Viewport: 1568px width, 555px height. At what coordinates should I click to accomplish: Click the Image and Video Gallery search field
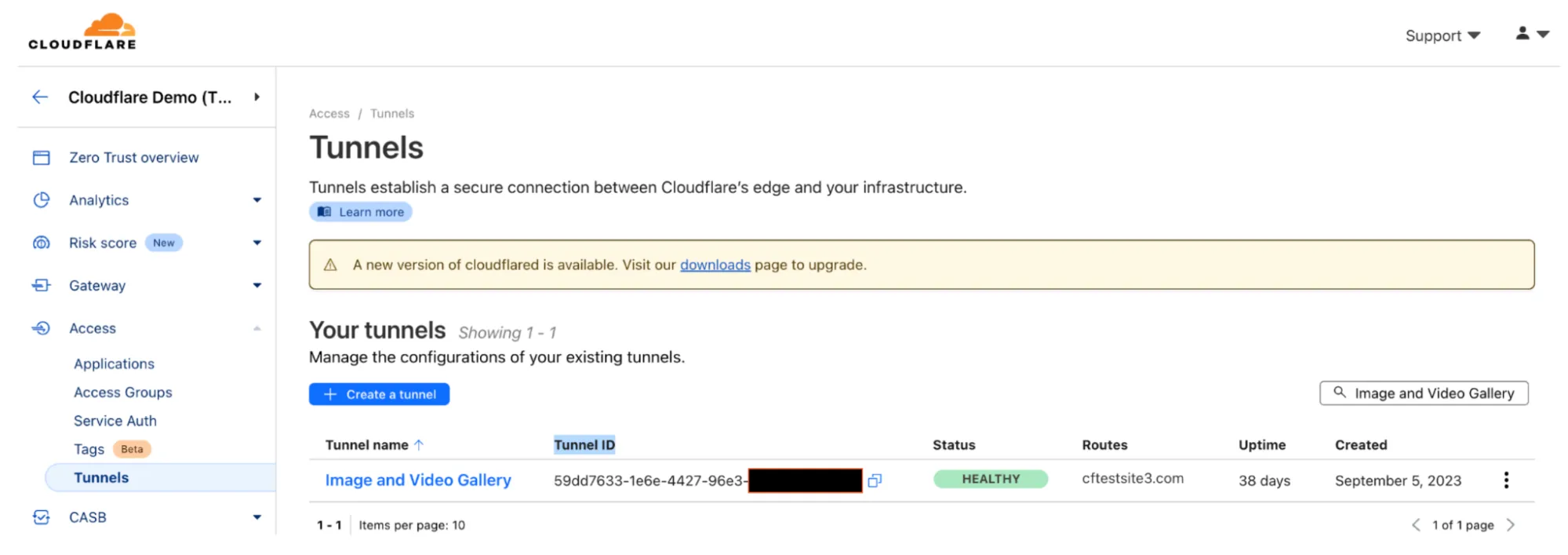click(1423, 393)
